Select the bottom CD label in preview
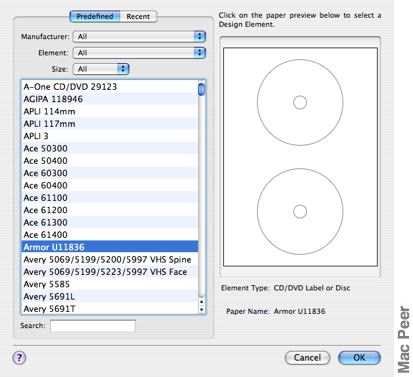Image resolution: width=413 pixels, height=377 pixels. (300, 211)
